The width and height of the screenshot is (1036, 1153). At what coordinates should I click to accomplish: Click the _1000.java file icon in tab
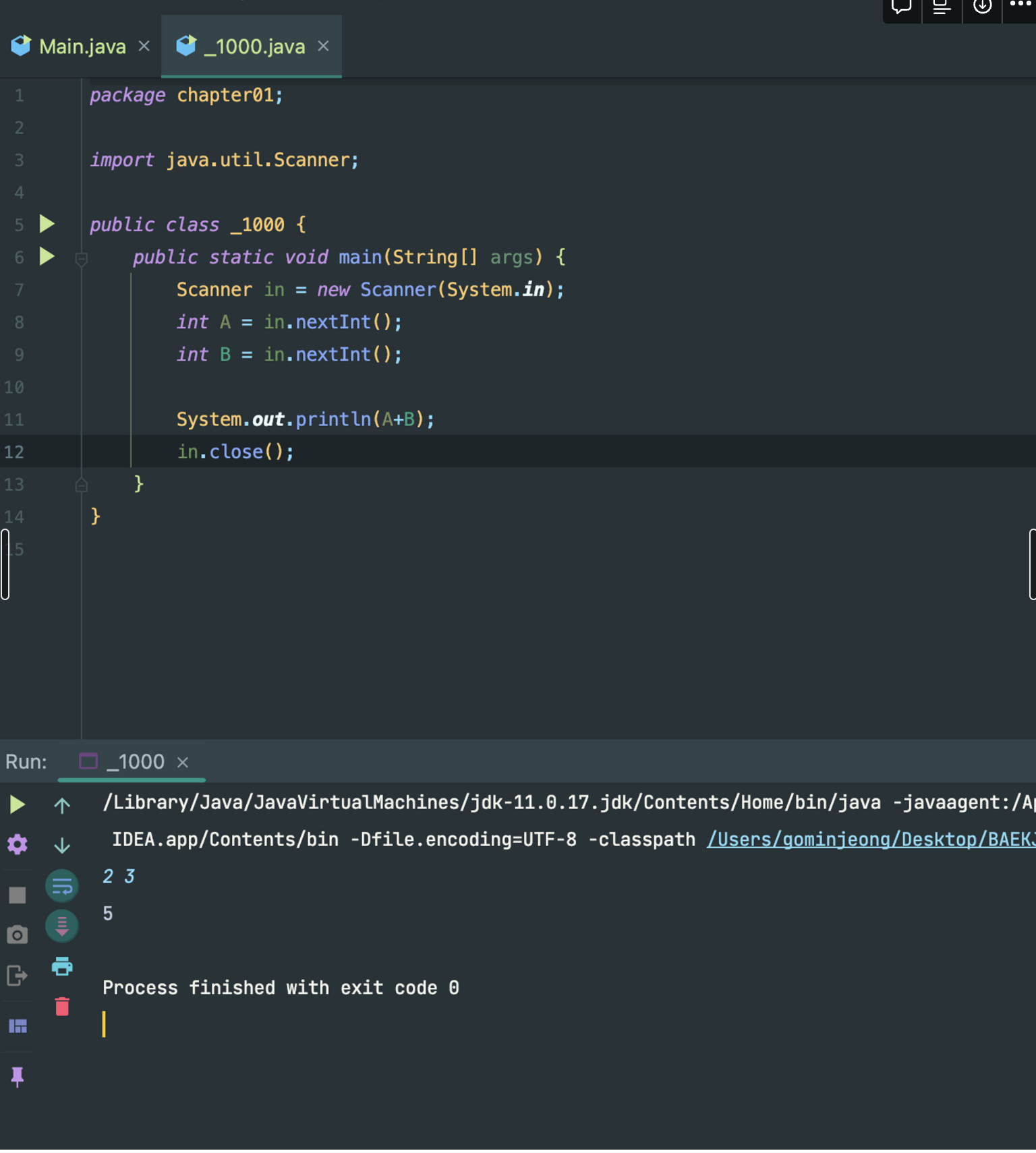pyautogui.click(x=186, y=45)
